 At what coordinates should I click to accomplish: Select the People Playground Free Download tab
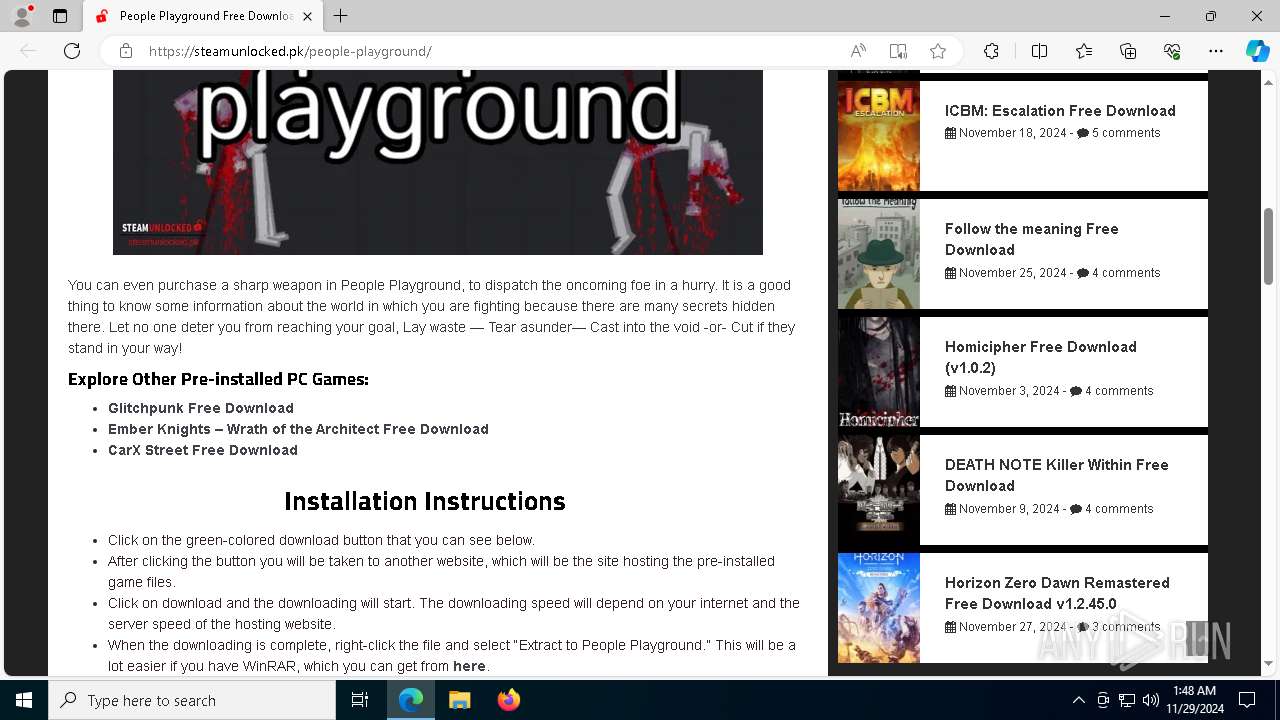click(x=202, y=16)
